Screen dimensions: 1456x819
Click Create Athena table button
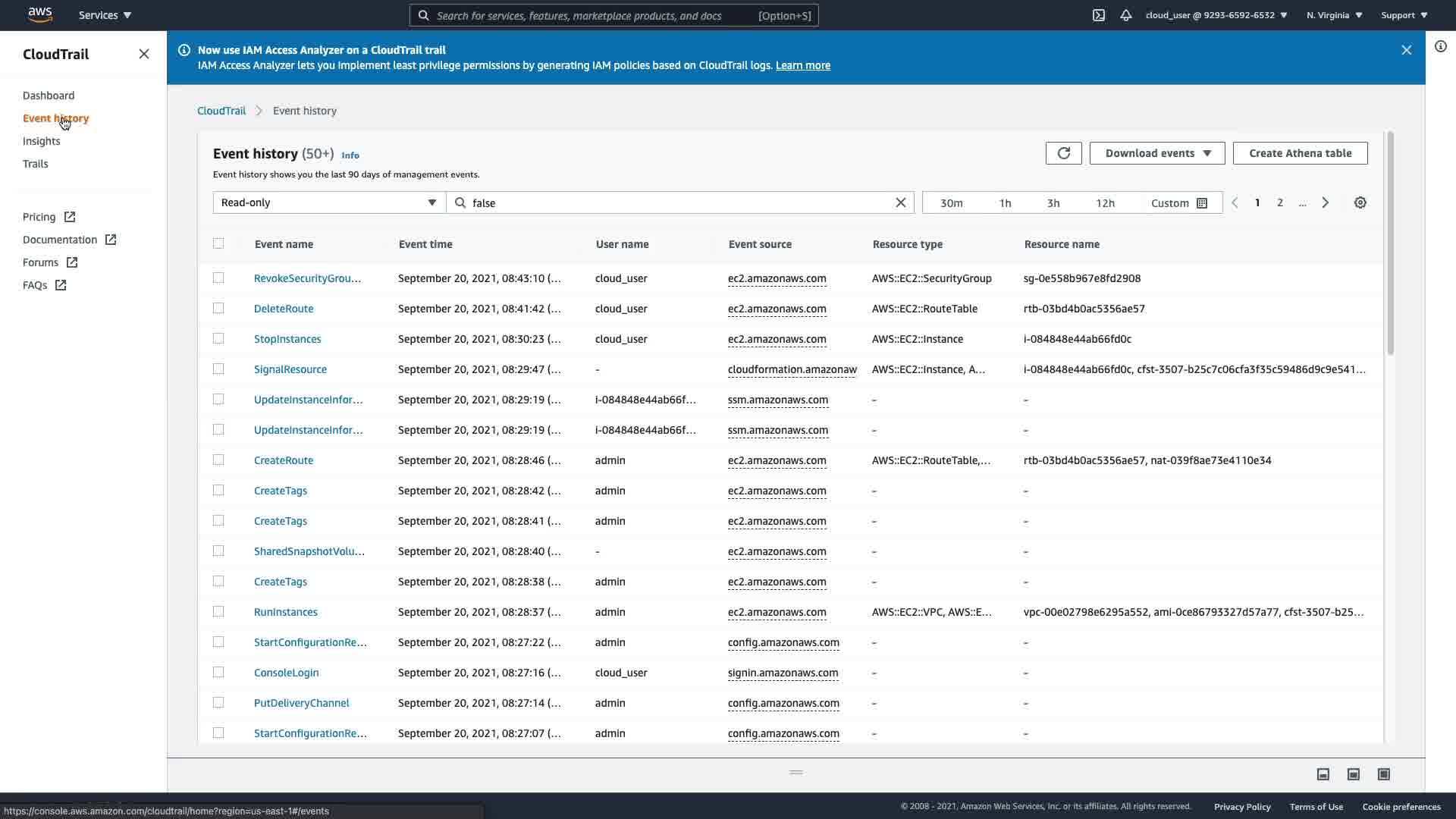[1300, 153]
